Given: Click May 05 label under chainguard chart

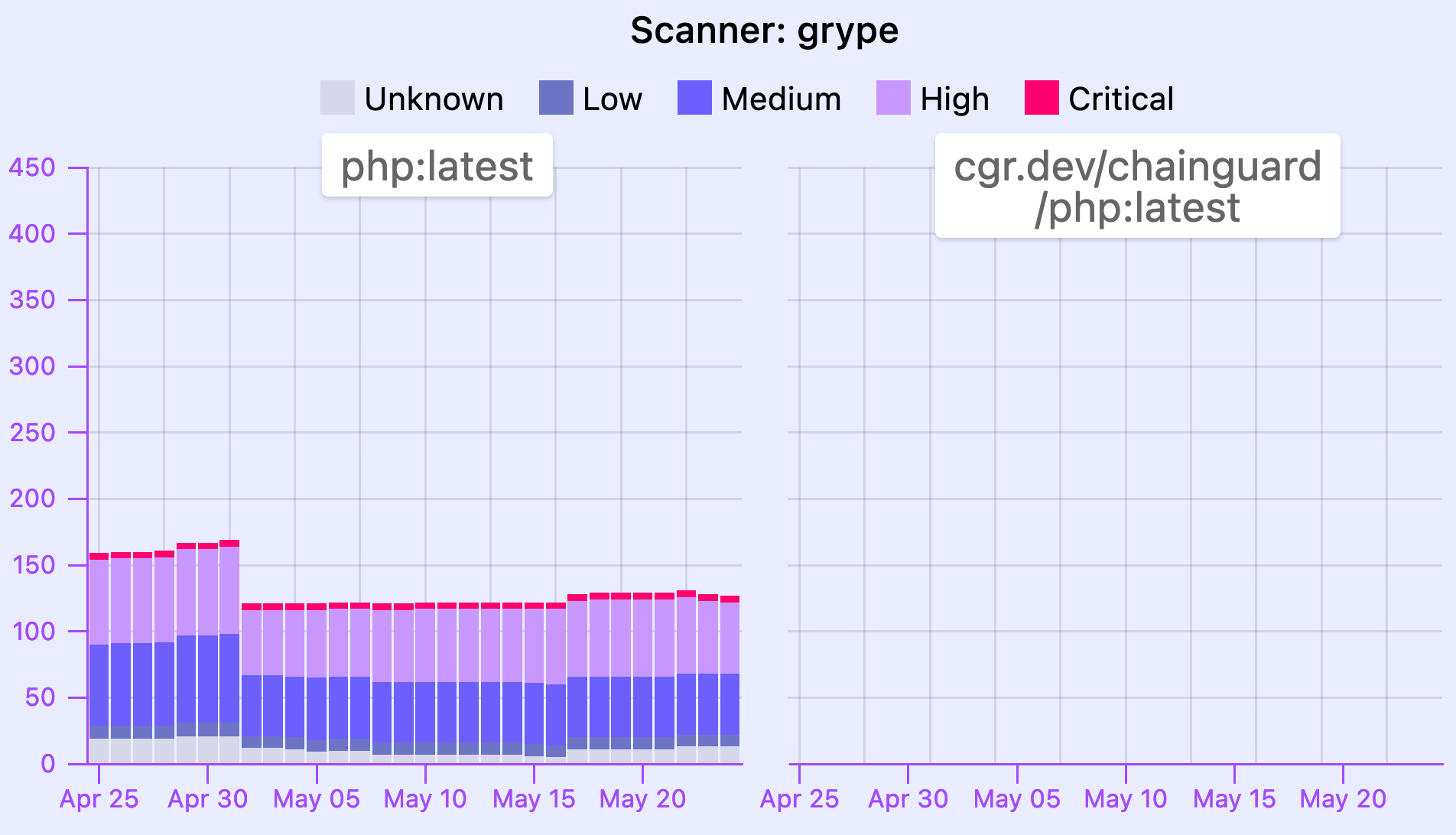Looking at the screenshot, I should [1017, 799].
